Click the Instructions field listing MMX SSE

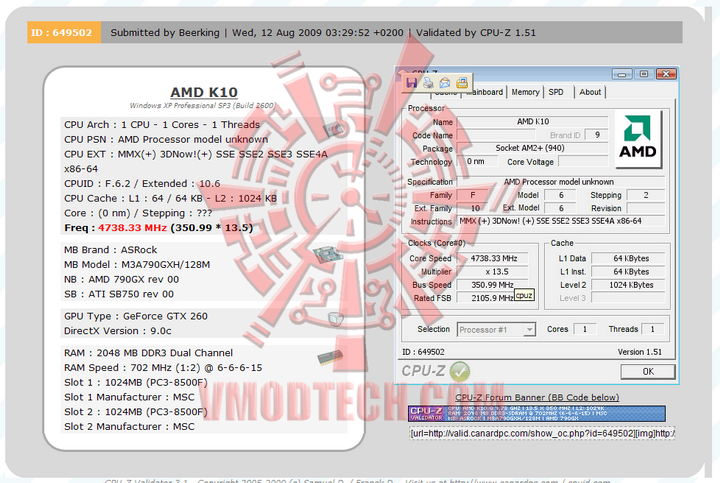click(x=561, y=221)
